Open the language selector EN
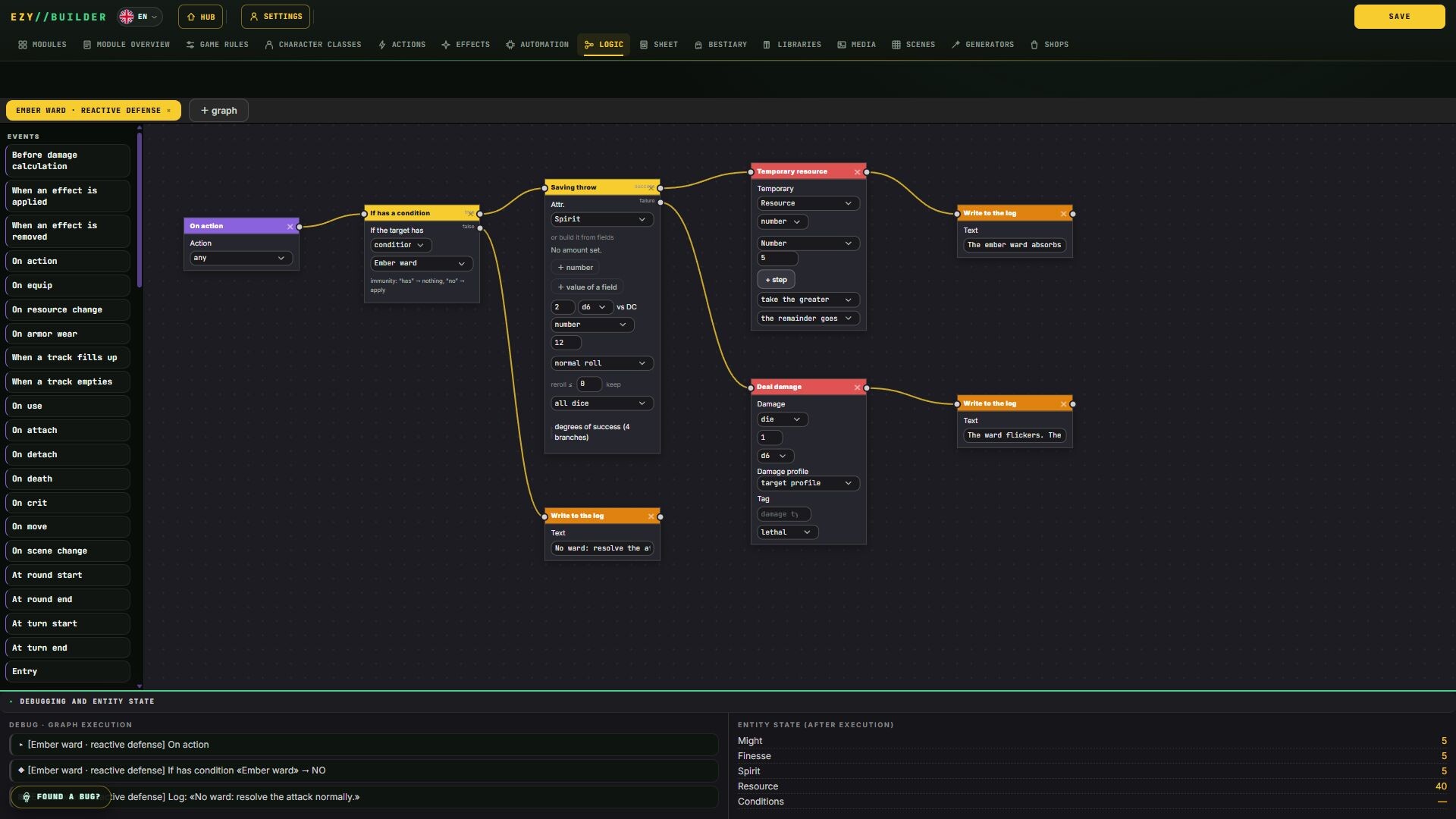The width and height of the screenshot is (1456, 819). [140, 17]
